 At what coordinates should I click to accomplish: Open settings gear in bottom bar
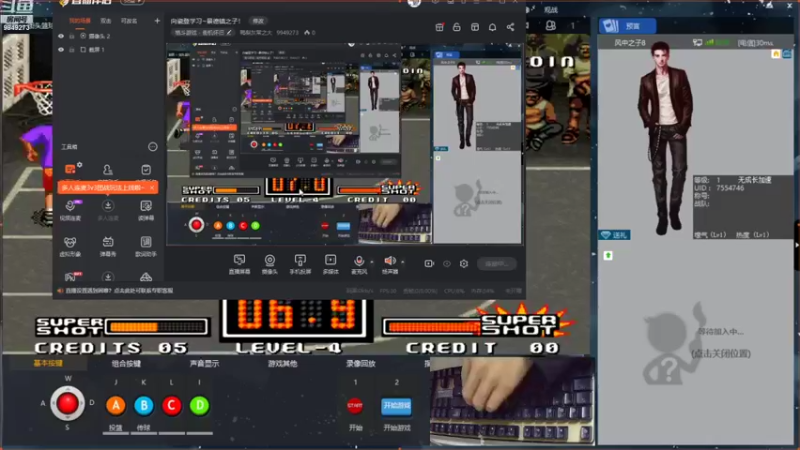464,263
